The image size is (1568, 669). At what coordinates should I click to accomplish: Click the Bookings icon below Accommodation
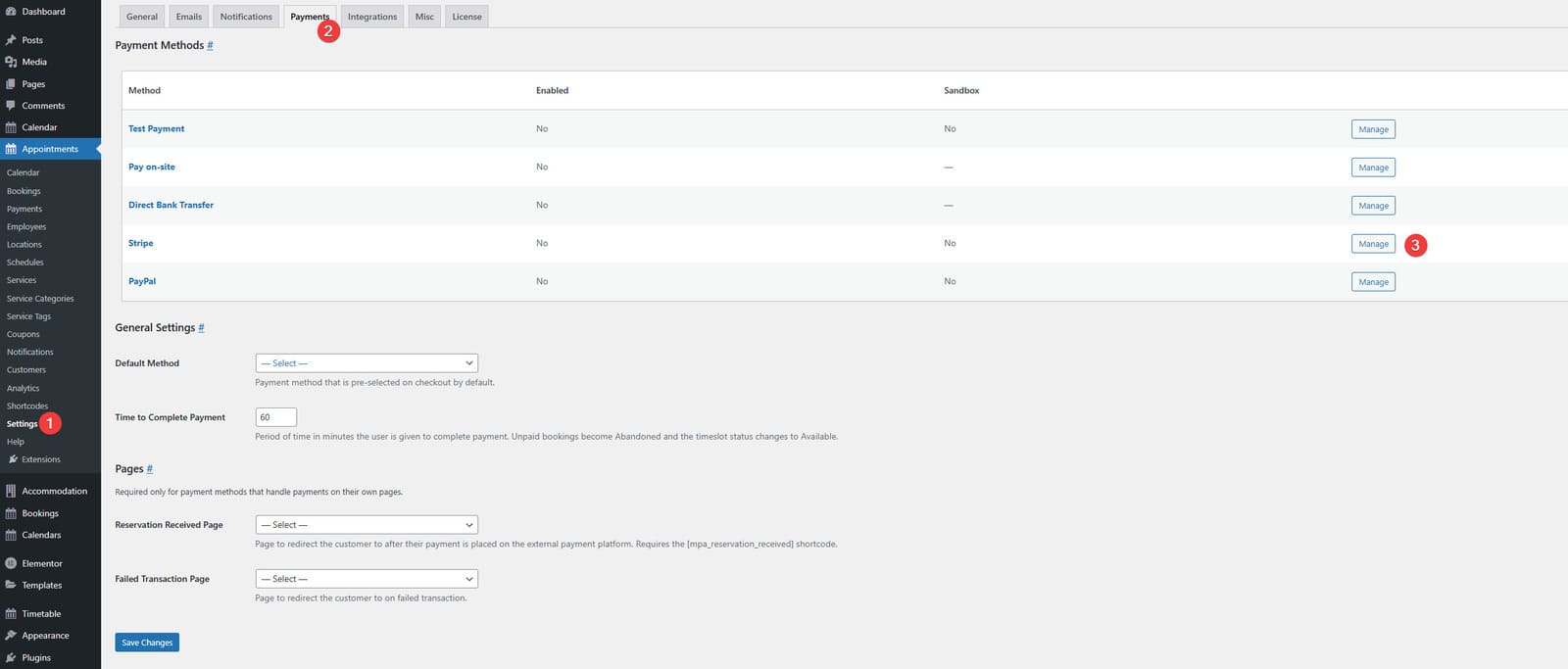11,513
